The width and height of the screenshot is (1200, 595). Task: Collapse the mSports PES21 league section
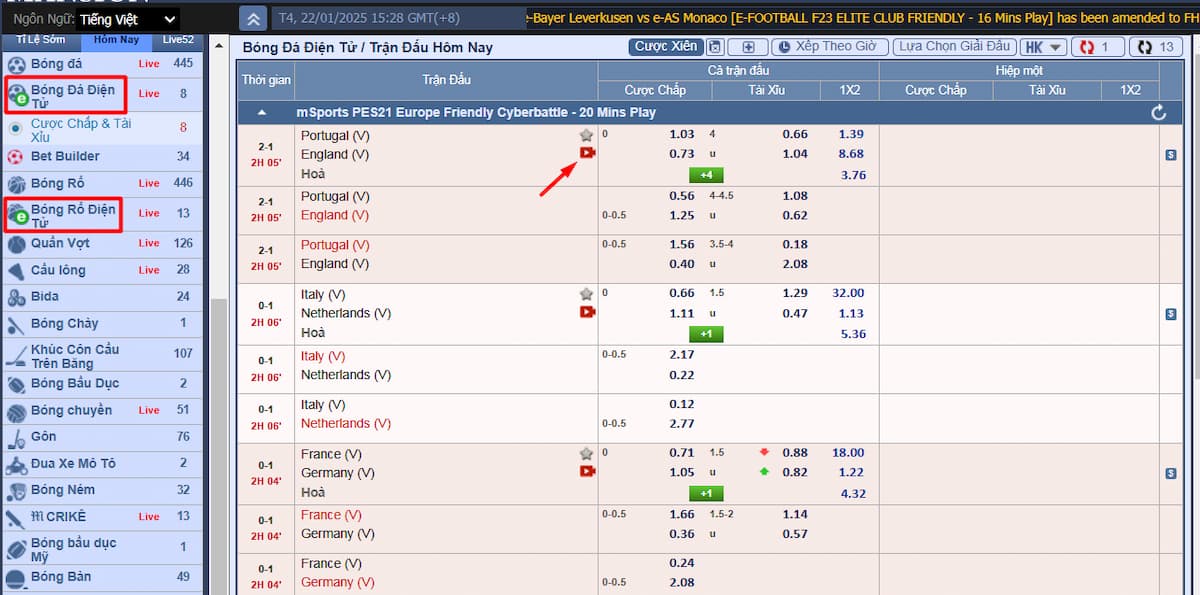pos(263,113)
